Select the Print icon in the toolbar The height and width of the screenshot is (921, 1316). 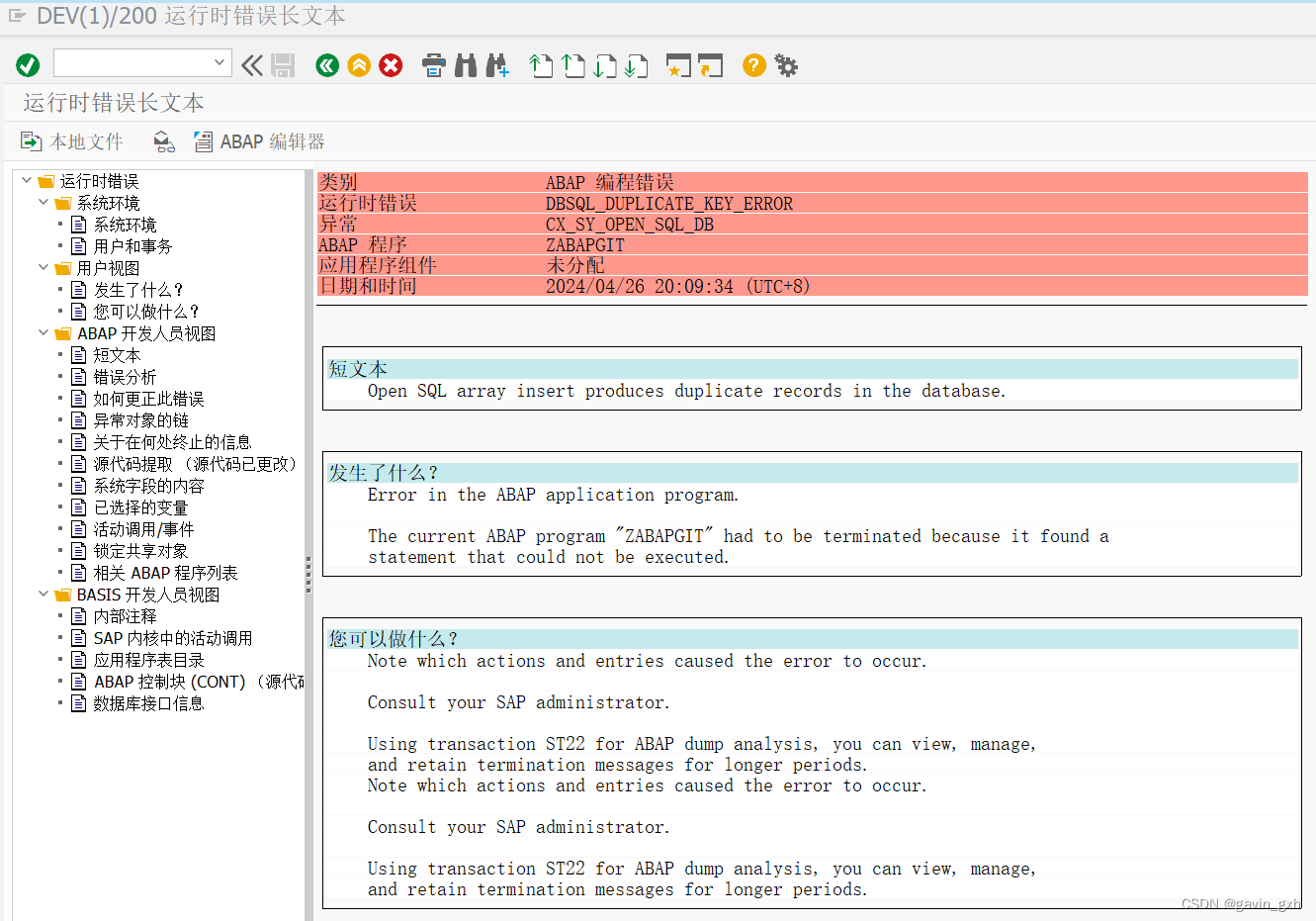tap(434, 65)
